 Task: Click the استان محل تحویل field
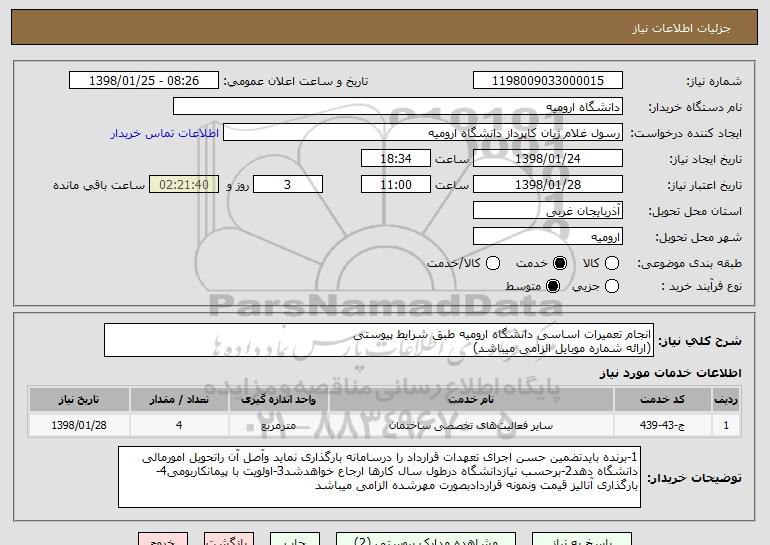[548, 211]
